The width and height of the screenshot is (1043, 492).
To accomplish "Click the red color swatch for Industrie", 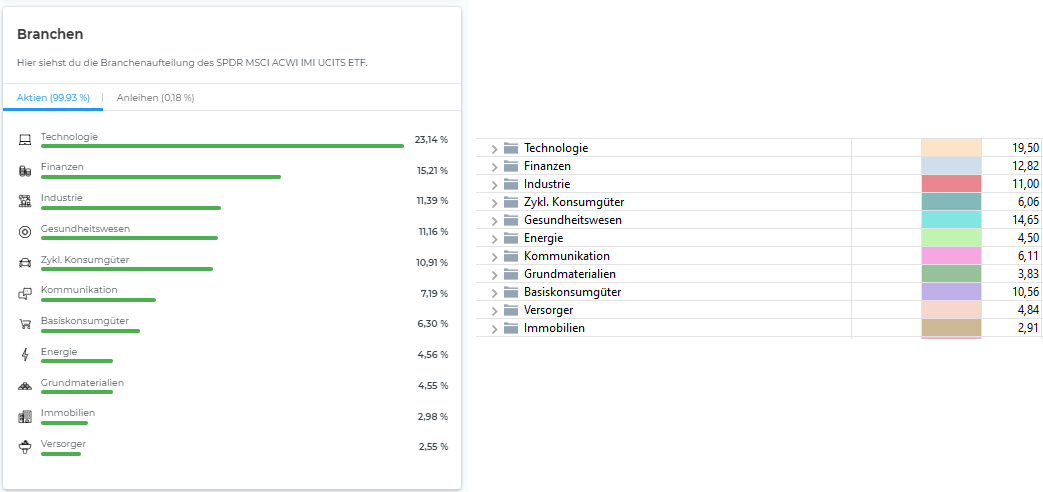I will click(x=950, y=184).
